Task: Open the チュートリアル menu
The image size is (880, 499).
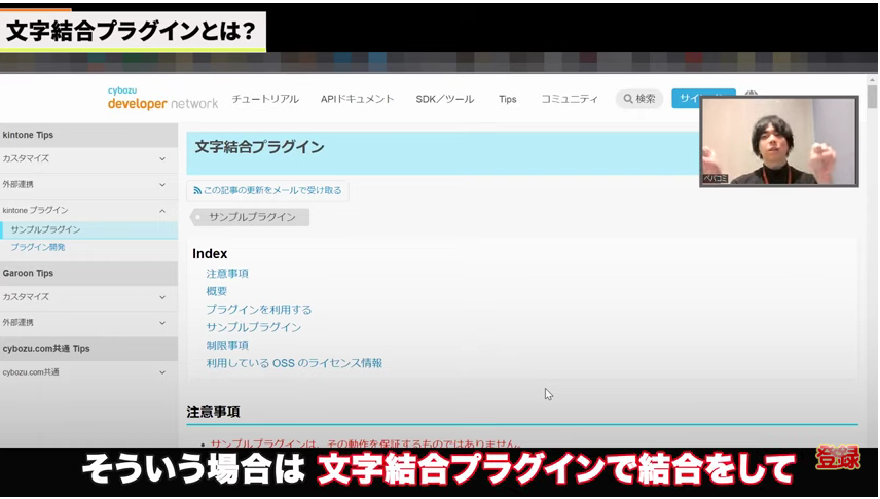Action: tap(265, 99)
